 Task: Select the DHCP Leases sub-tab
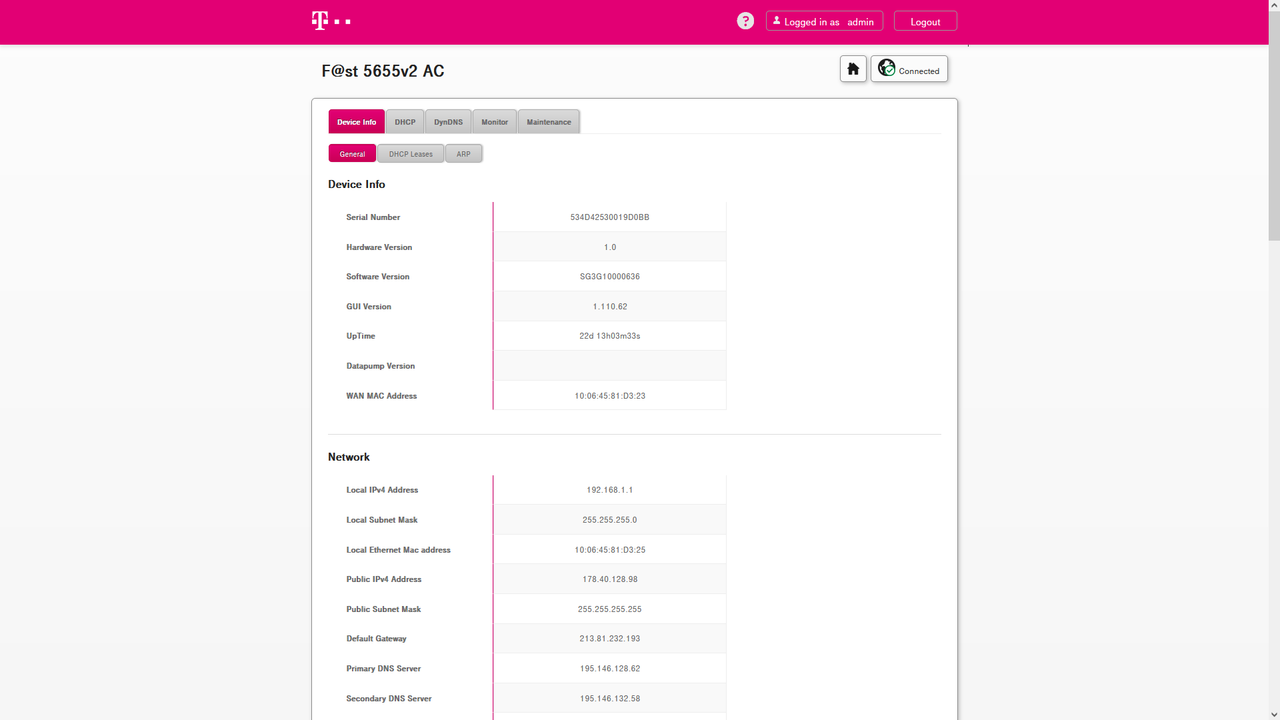coord(411,154)
